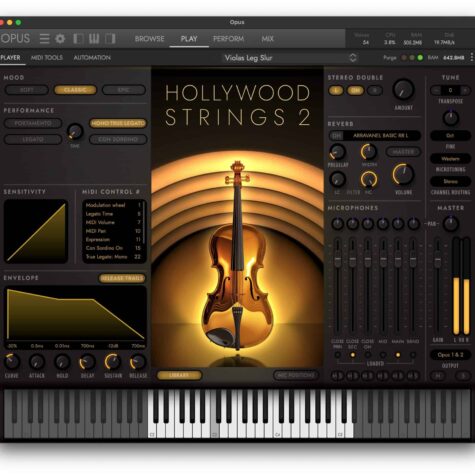Increase transpose with the plus button
Screen dimensions: 475x475
[x=465, y=90]
